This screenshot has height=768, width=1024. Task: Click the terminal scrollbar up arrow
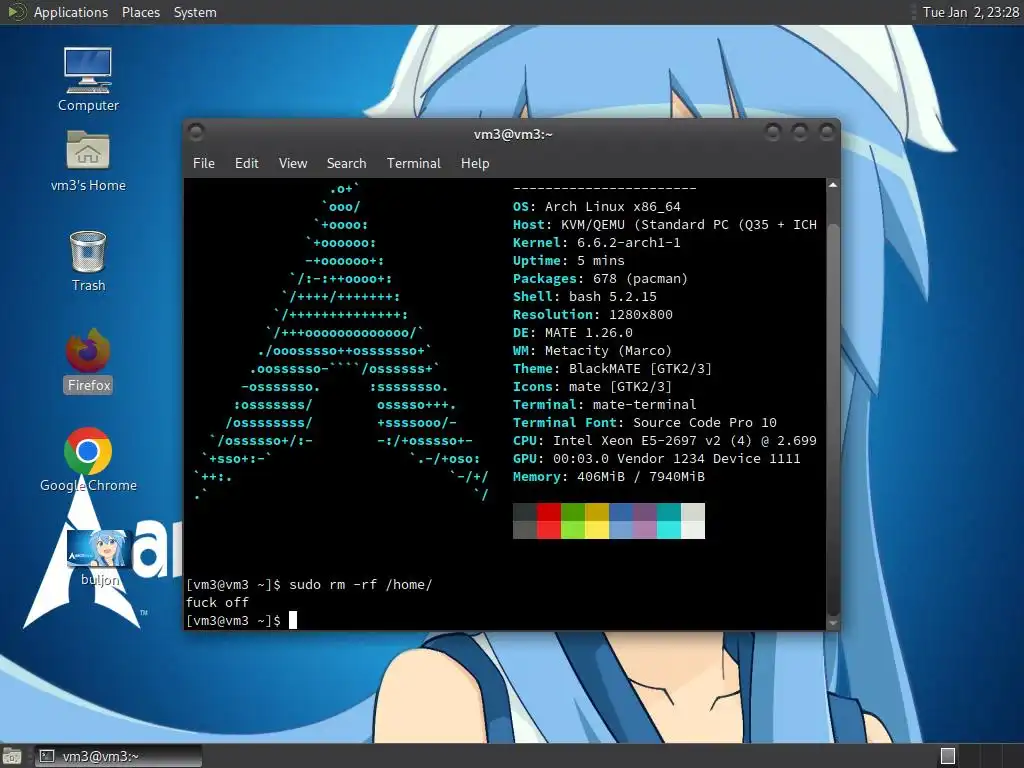(833, 185)
